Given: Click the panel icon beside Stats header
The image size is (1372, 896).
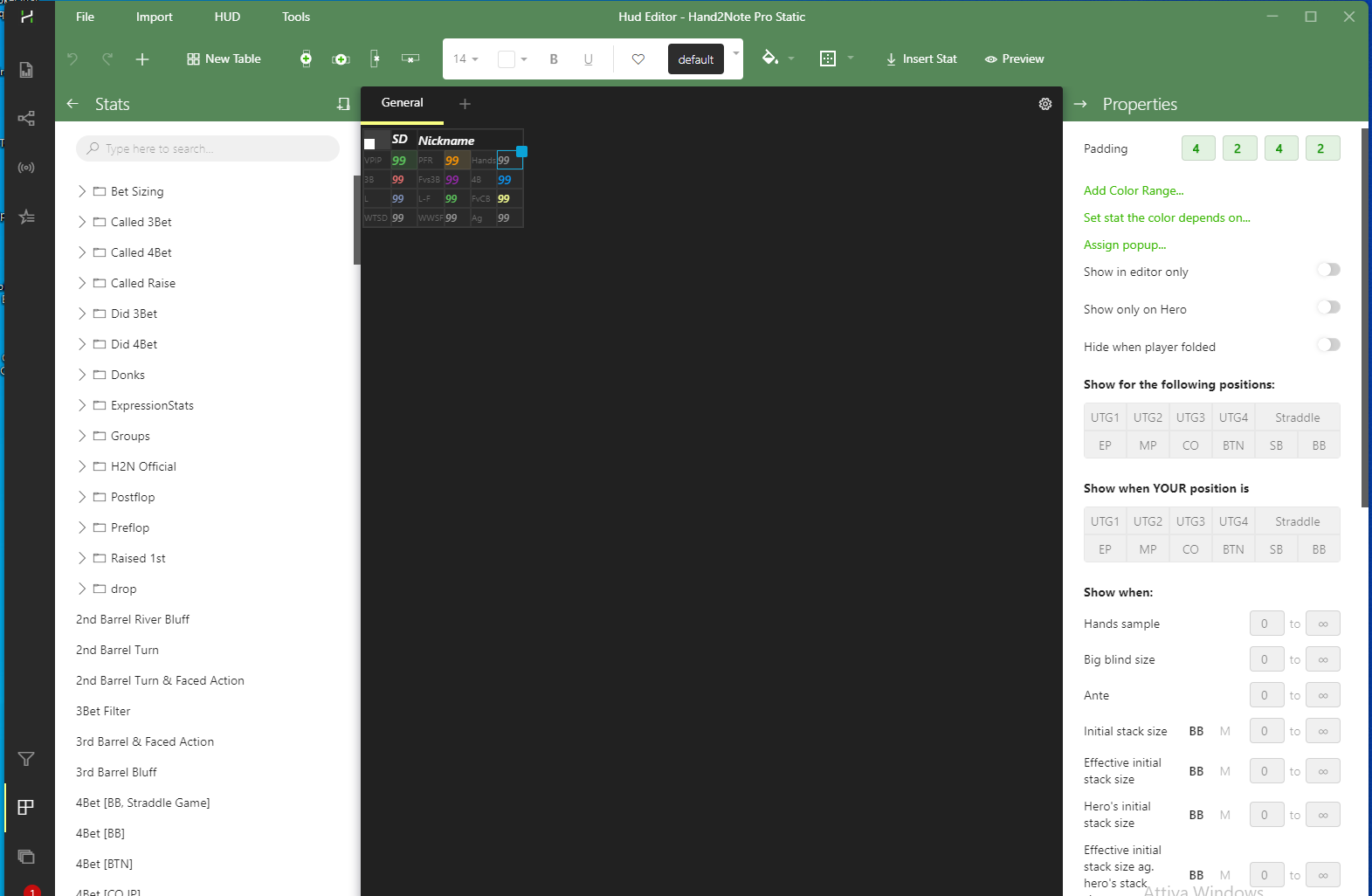Looking at the screenshot, I should [343, 104].
